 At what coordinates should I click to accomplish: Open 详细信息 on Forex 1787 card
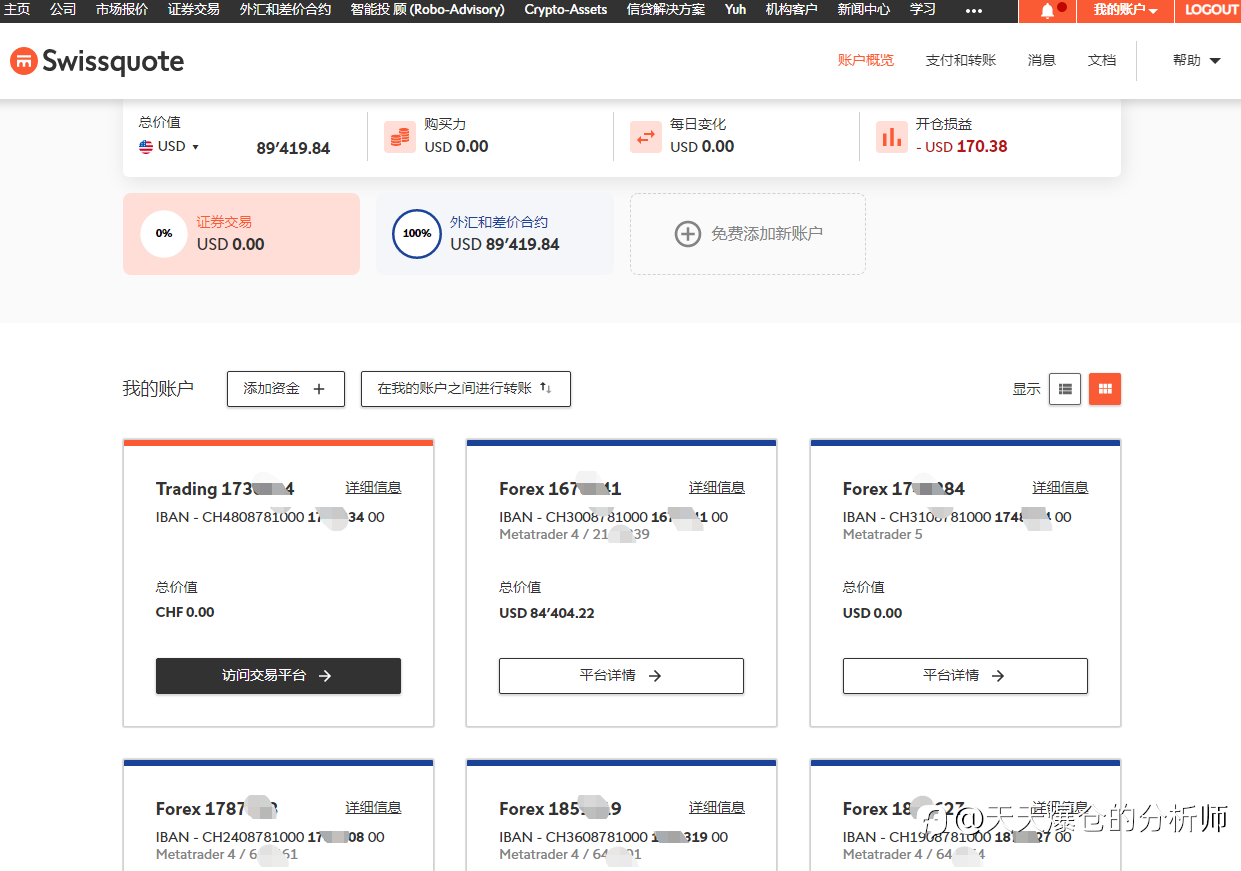[x=373, y=808]
